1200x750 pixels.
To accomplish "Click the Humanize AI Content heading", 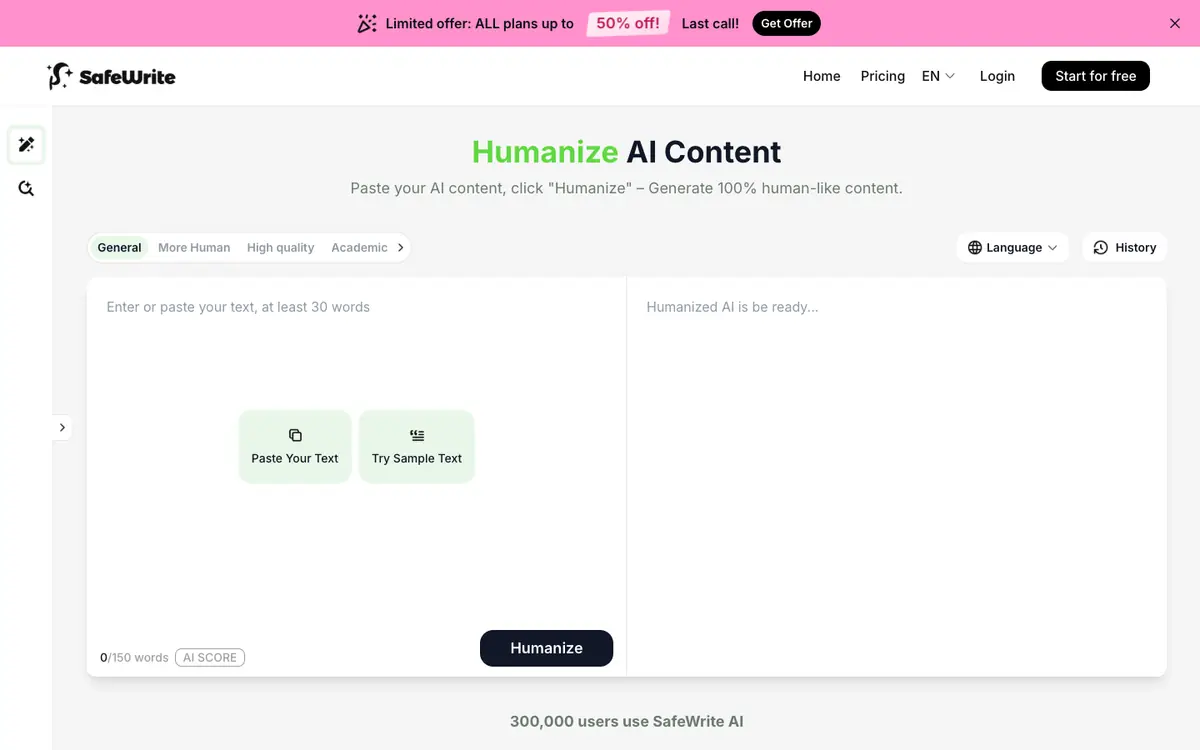I will pos(627,151).
